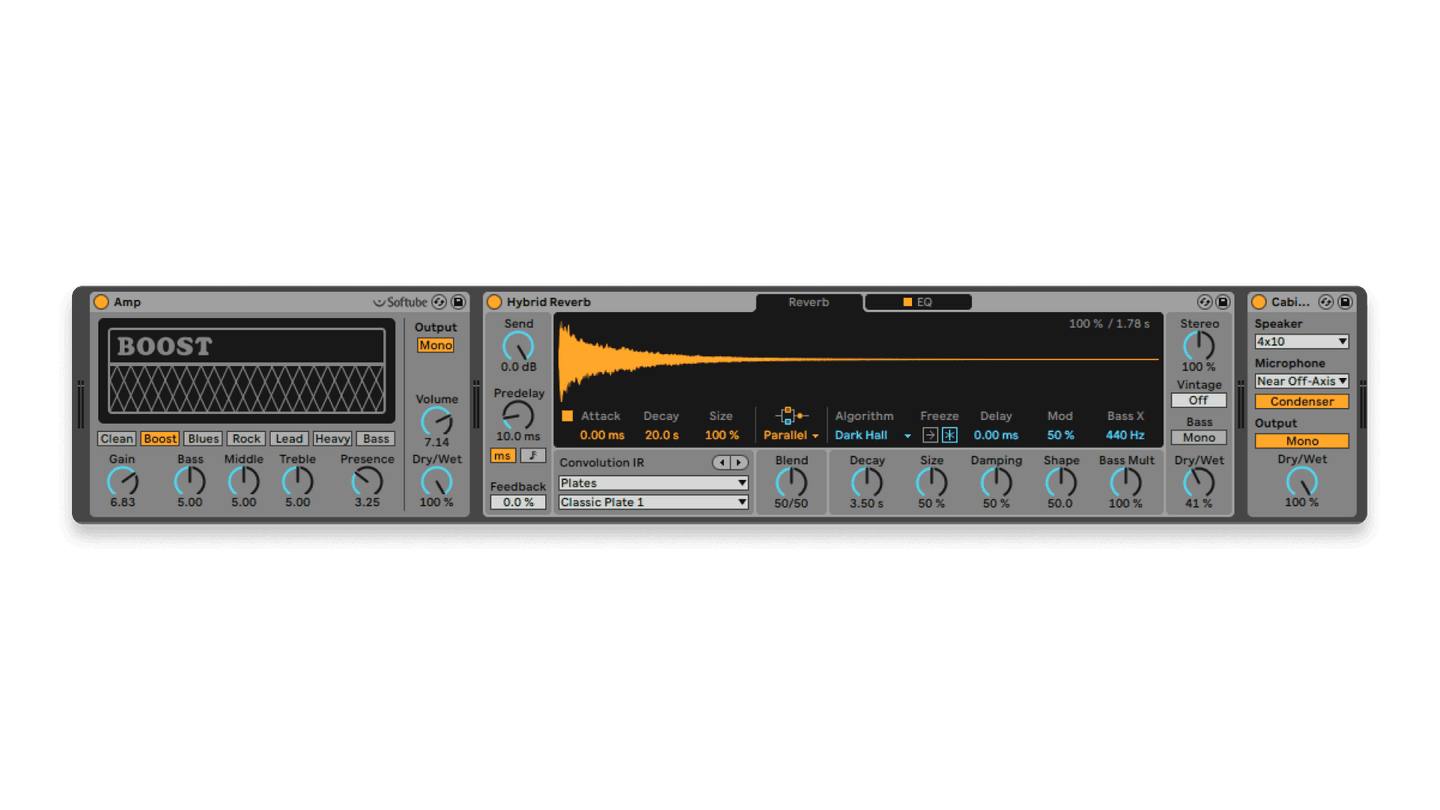This screenshot has height=810, width=1440.
Task: Click the Cabinet save preset icon
Action: 1345,301
